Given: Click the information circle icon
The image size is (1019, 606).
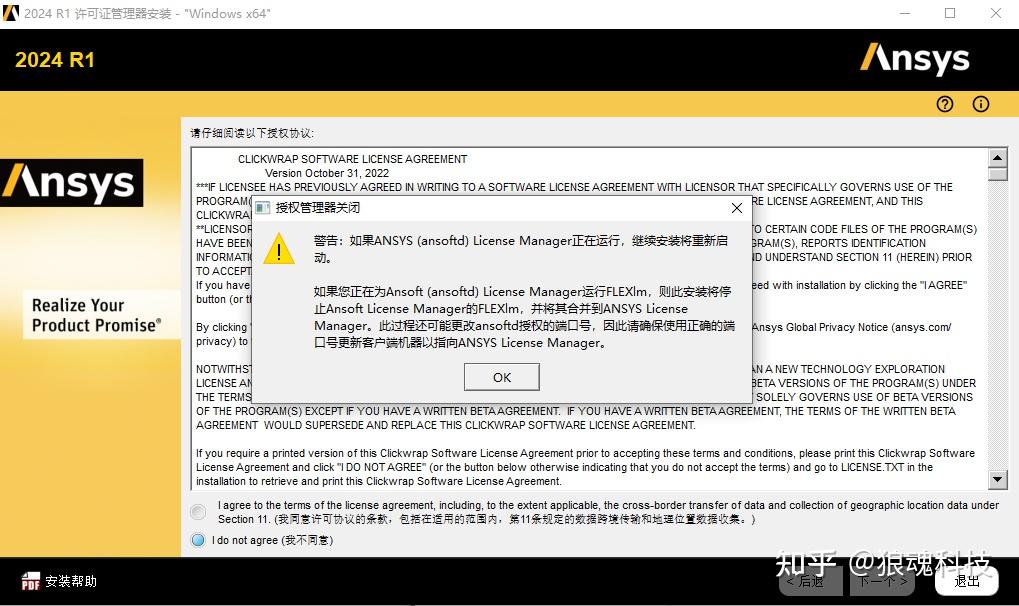Looking at the screenshot, I should pyautogui.click(x=980, y=104).
